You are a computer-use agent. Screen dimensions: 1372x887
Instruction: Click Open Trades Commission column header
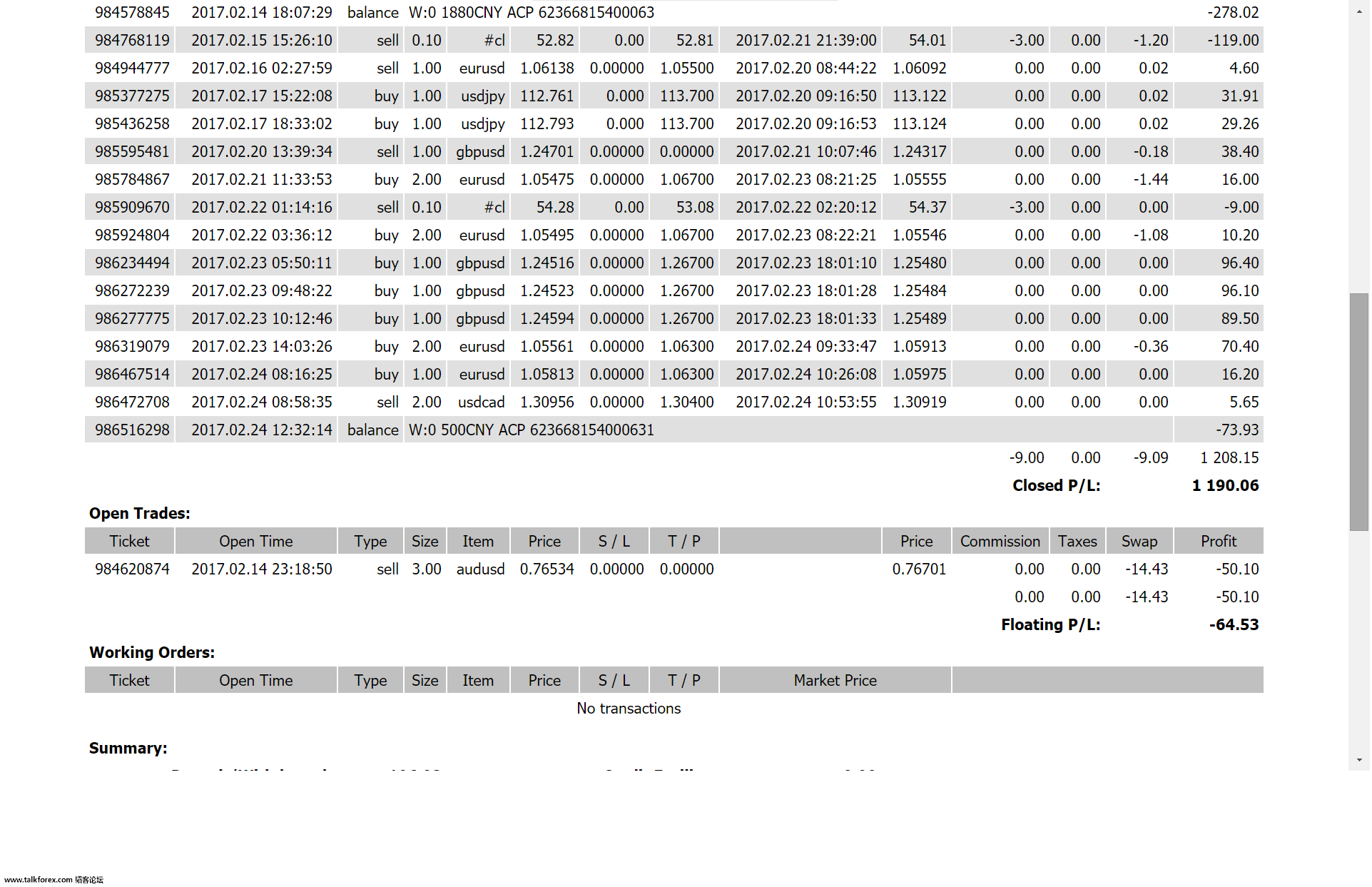click(x=1000, y=542)
